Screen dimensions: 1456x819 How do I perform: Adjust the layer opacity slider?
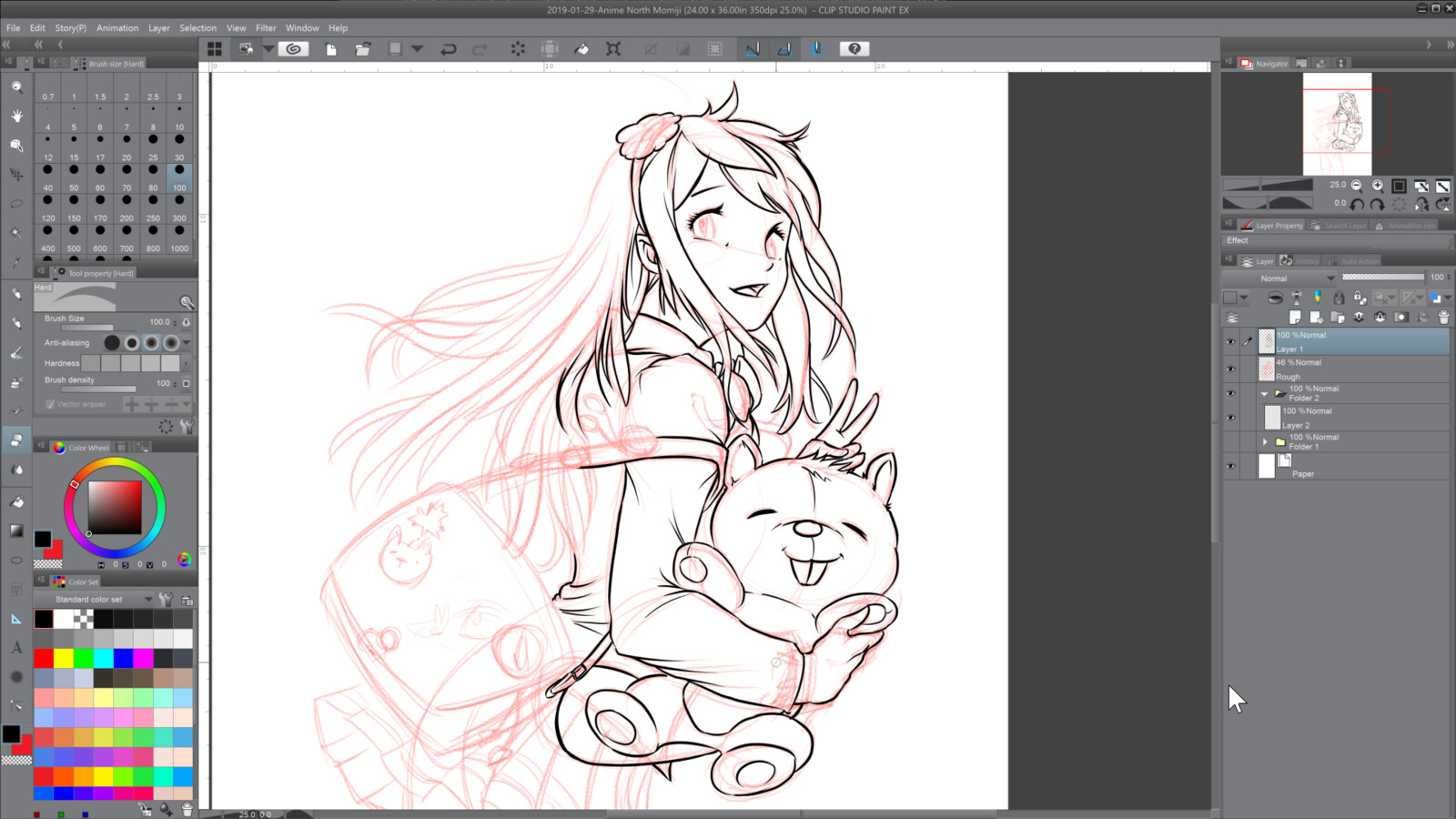pyautogui.click(x=1383, y=278)
